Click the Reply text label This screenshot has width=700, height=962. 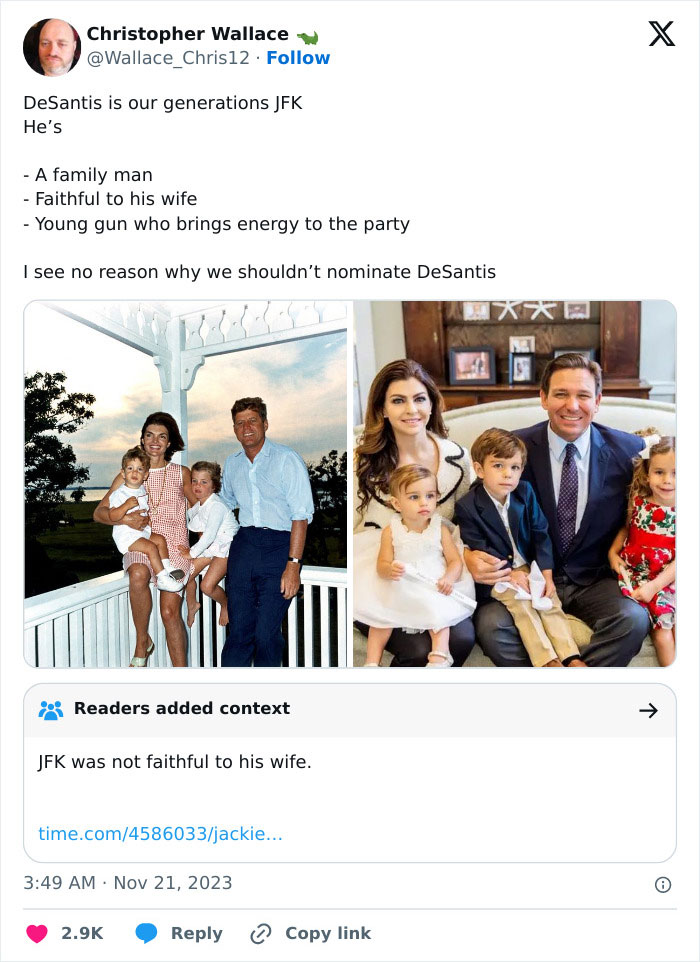[x=196, y=933]
